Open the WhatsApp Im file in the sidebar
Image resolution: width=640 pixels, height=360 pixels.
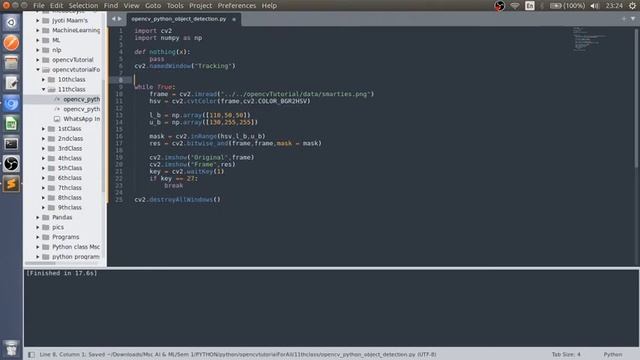click(x=82, y=119)
